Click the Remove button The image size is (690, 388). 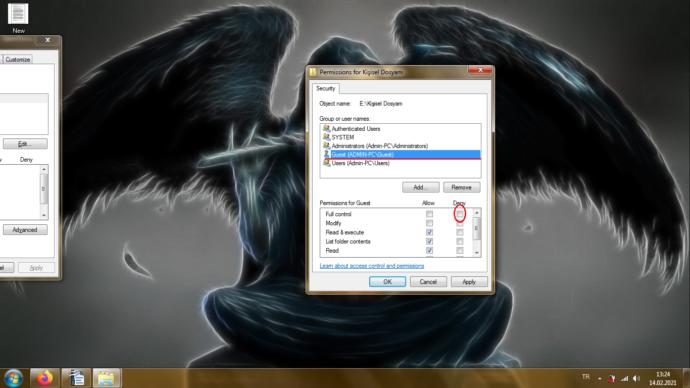pyautogui.click(x=461, y=187)
